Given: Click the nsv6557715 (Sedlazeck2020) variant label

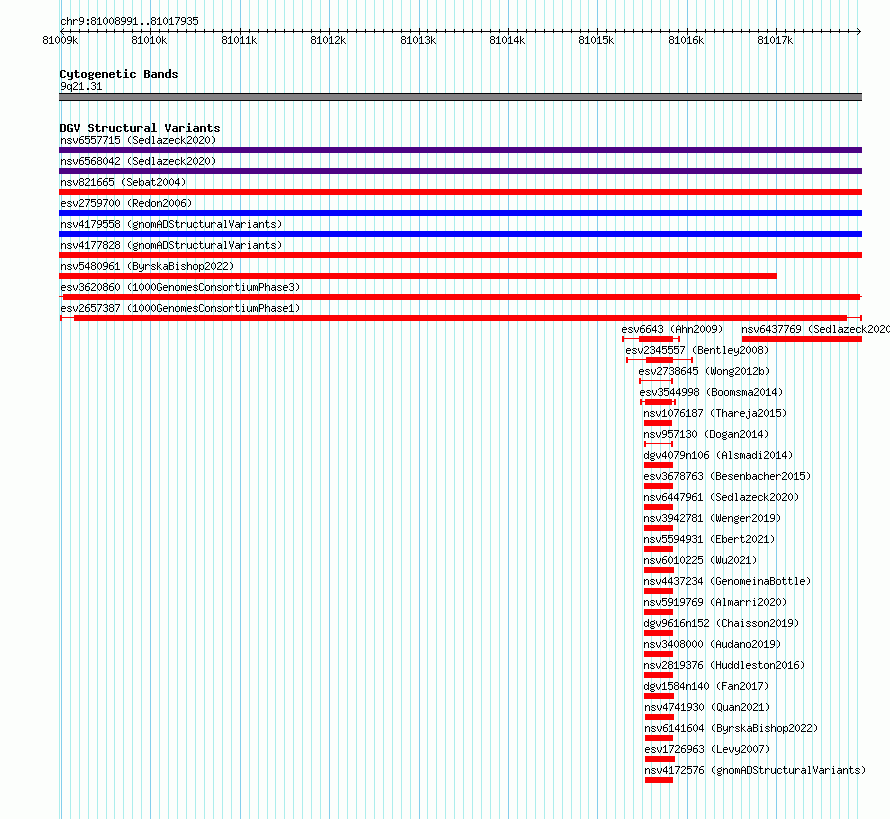Looking at the screenshot, I should coord(138,140).
